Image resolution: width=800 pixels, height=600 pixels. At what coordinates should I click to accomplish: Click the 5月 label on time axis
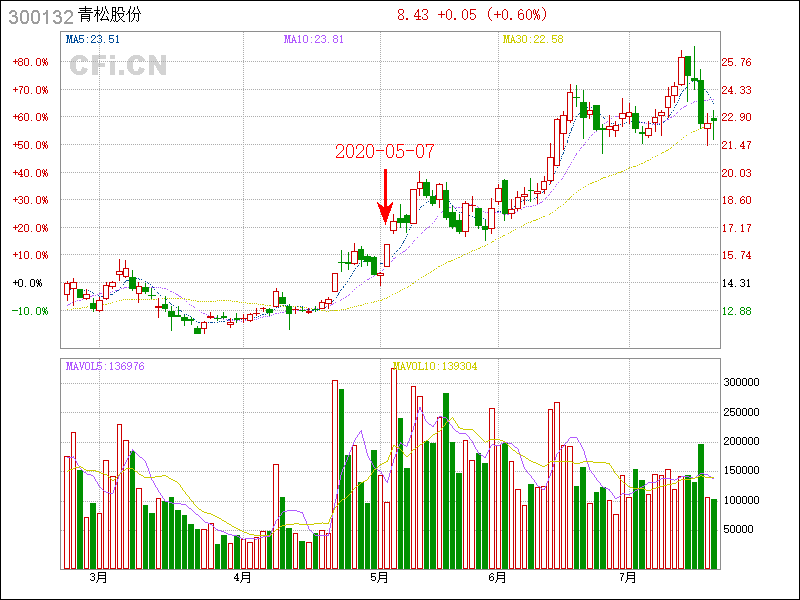[379, 578]
